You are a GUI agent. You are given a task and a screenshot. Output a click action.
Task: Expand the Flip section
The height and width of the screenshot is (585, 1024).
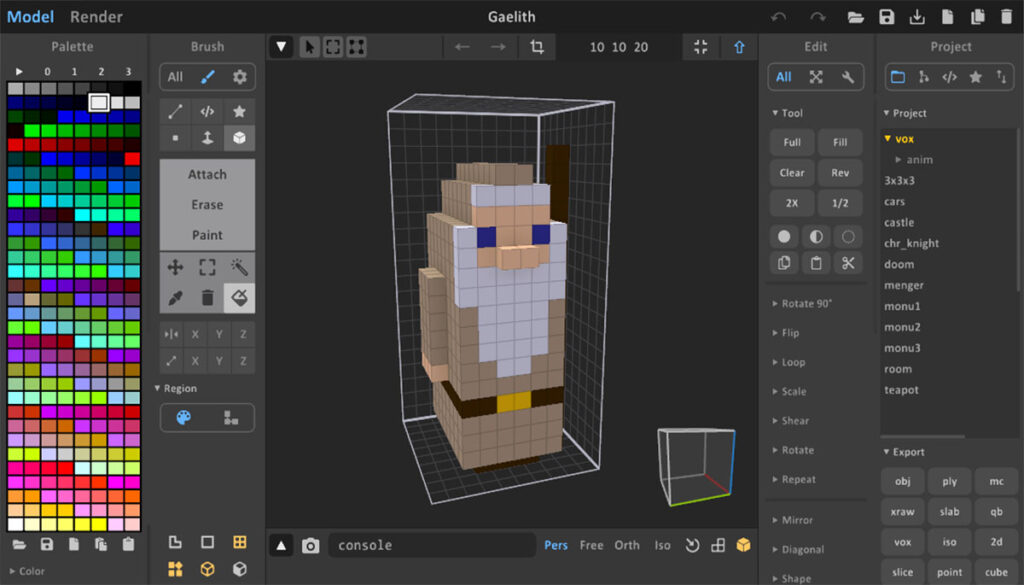pos(786,333)
